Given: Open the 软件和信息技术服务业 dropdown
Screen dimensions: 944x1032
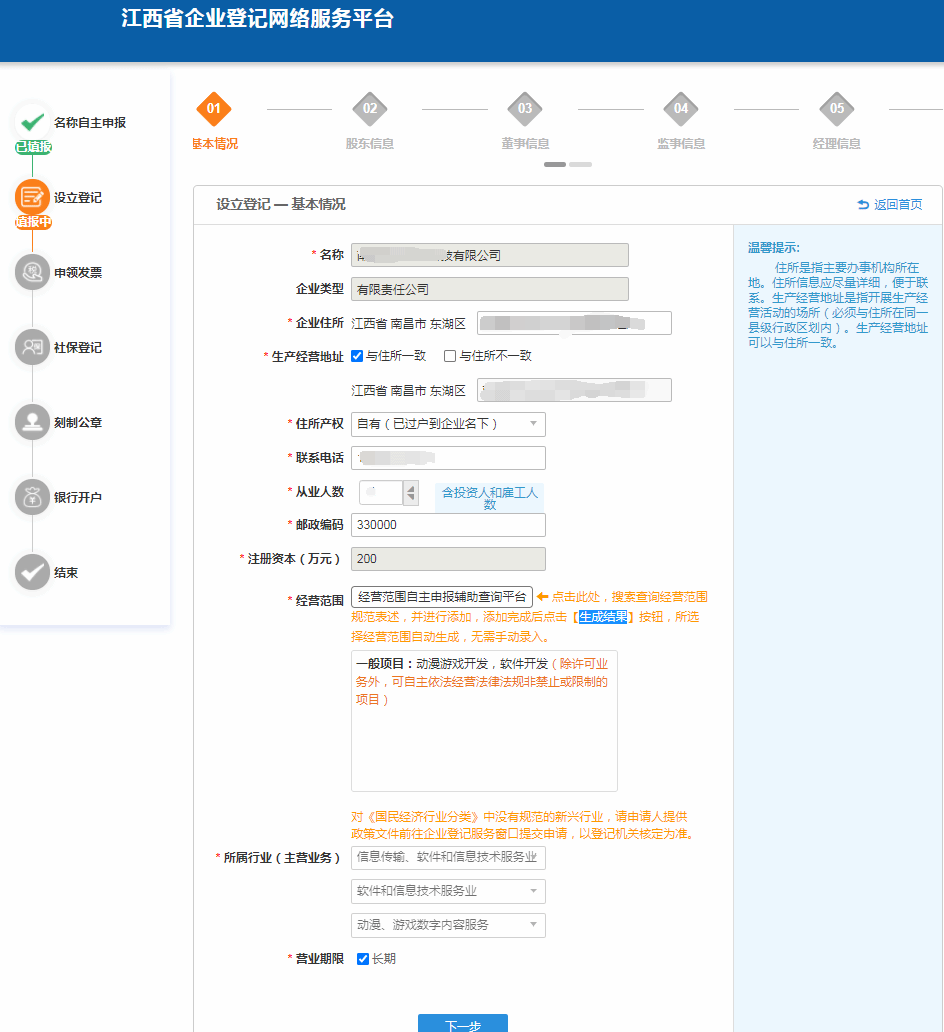Looking at the screenshot, I should point(448,891).
